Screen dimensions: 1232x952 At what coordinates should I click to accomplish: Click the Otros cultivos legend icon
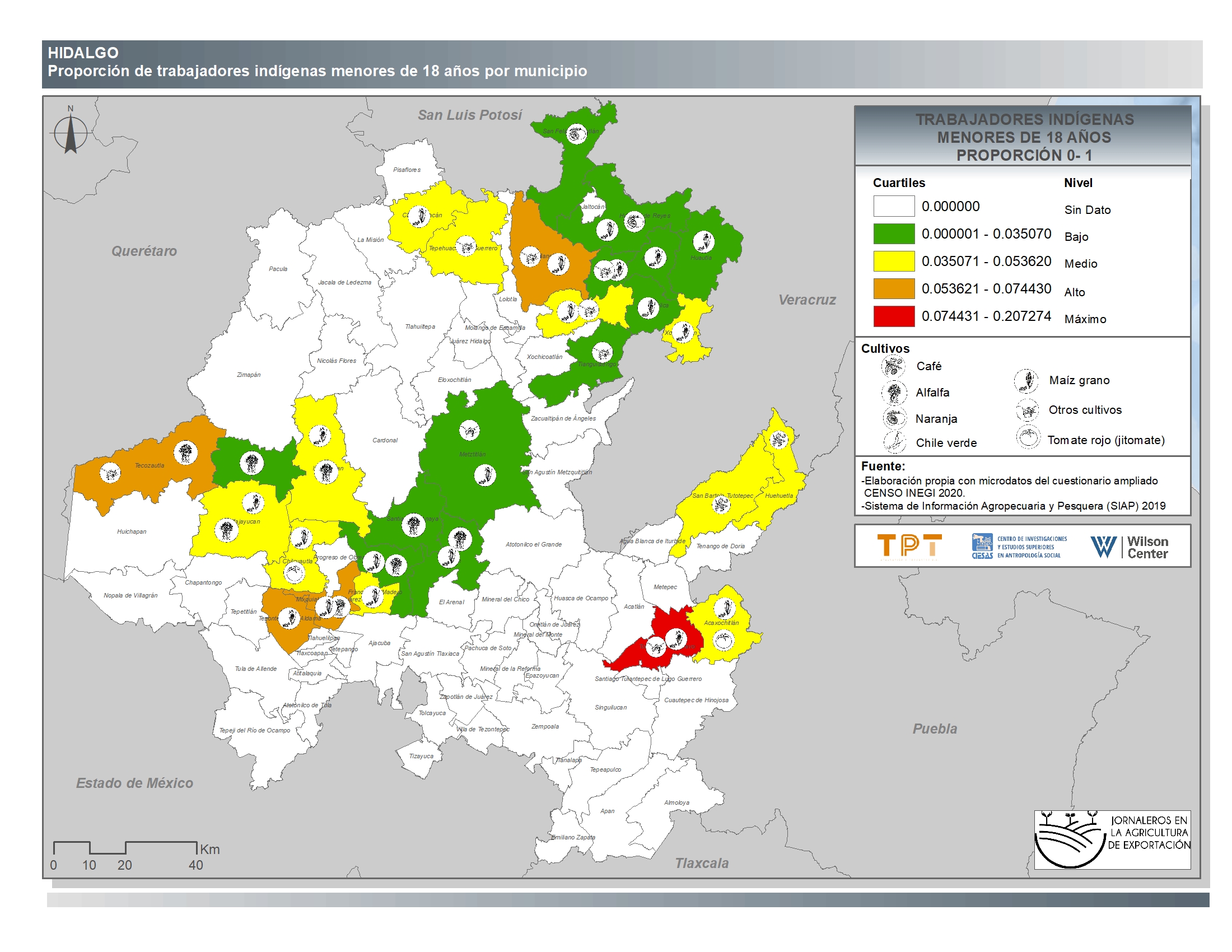[x=1026, y=410]
